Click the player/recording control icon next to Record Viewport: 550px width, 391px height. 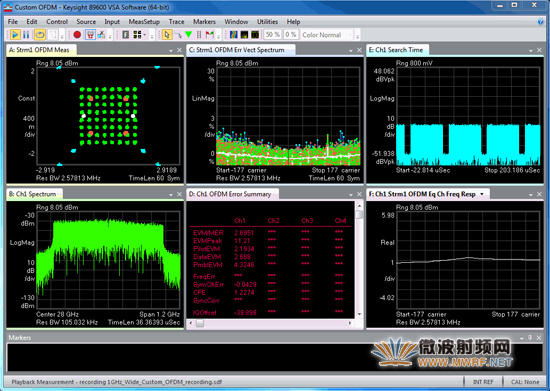tap(90, 35)
